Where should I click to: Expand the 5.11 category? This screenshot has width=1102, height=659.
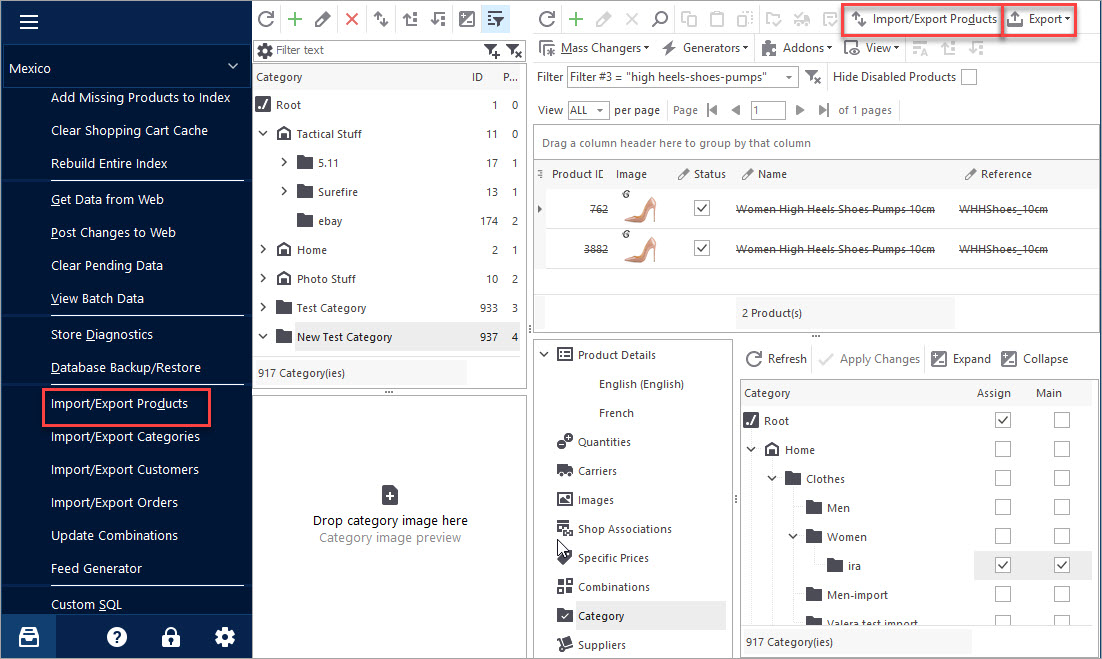pos(284,162)
